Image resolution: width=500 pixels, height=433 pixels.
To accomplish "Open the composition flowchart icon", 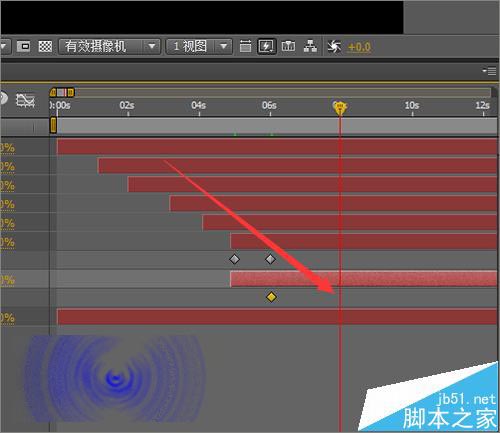I will coord(310,46).
